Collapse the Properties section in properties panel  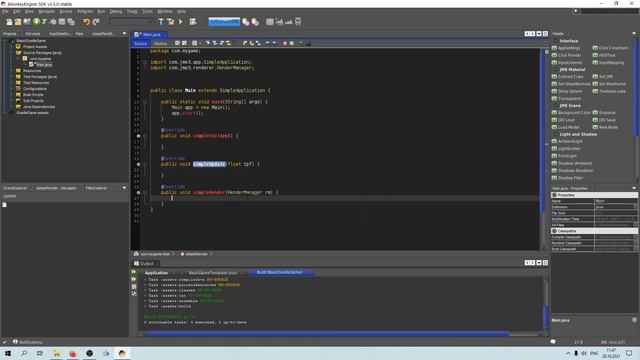point(554,195)
